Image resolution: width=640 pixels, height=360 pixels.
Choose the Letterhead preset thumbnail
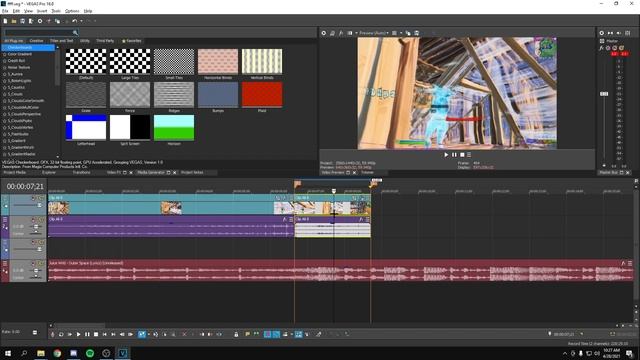pos(86,128)
